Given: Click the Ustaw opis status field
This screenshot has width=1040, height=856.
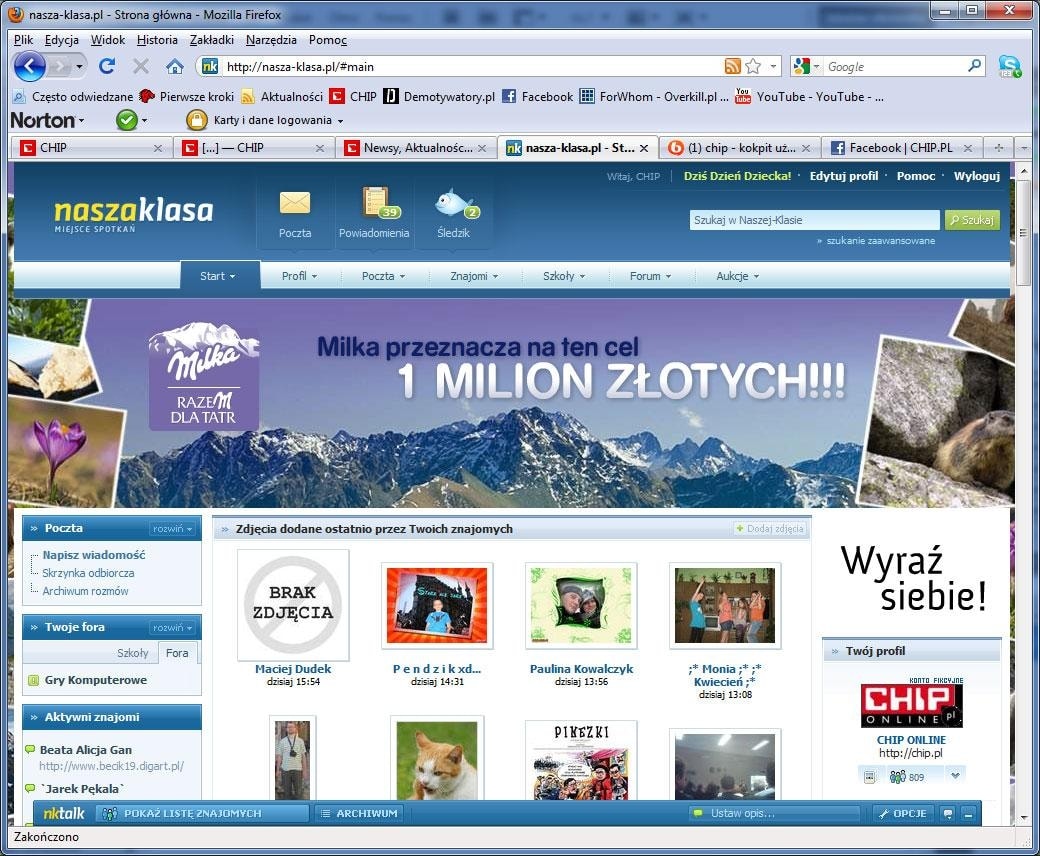Looking at the screenshot, I should tap(775, 814).
